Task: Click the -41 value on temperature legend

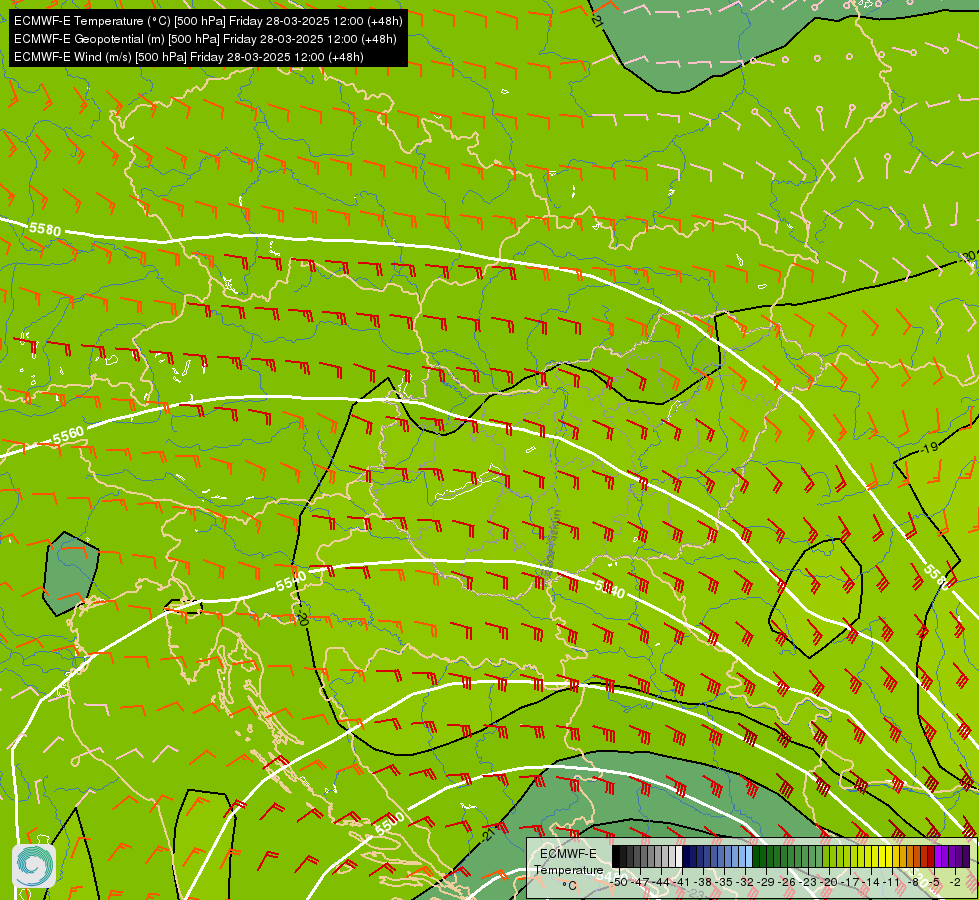Action: pyautogui.click(x=681, y=882)
